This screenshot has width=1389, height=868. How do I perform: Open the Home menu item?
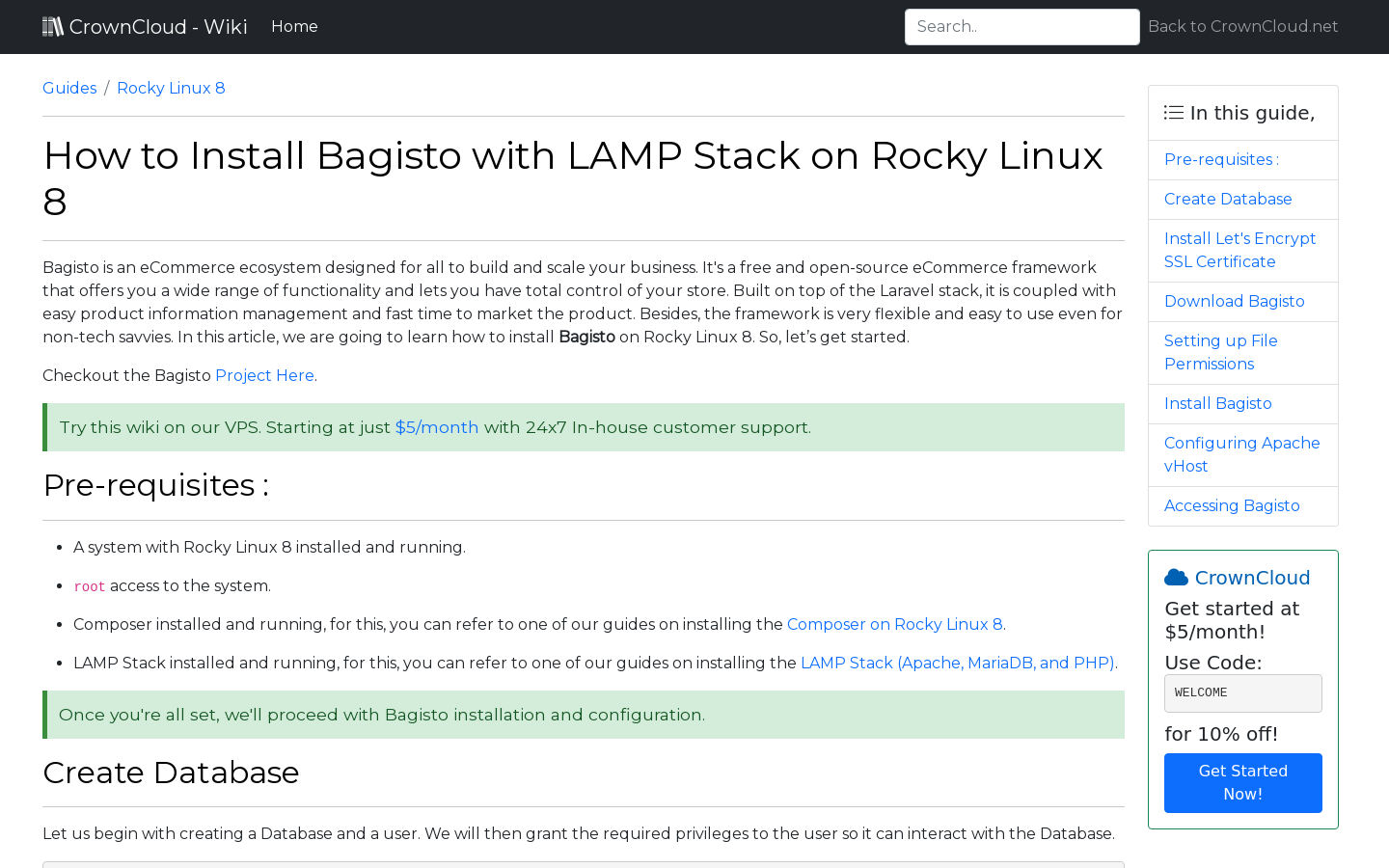(x=294, y=26)
